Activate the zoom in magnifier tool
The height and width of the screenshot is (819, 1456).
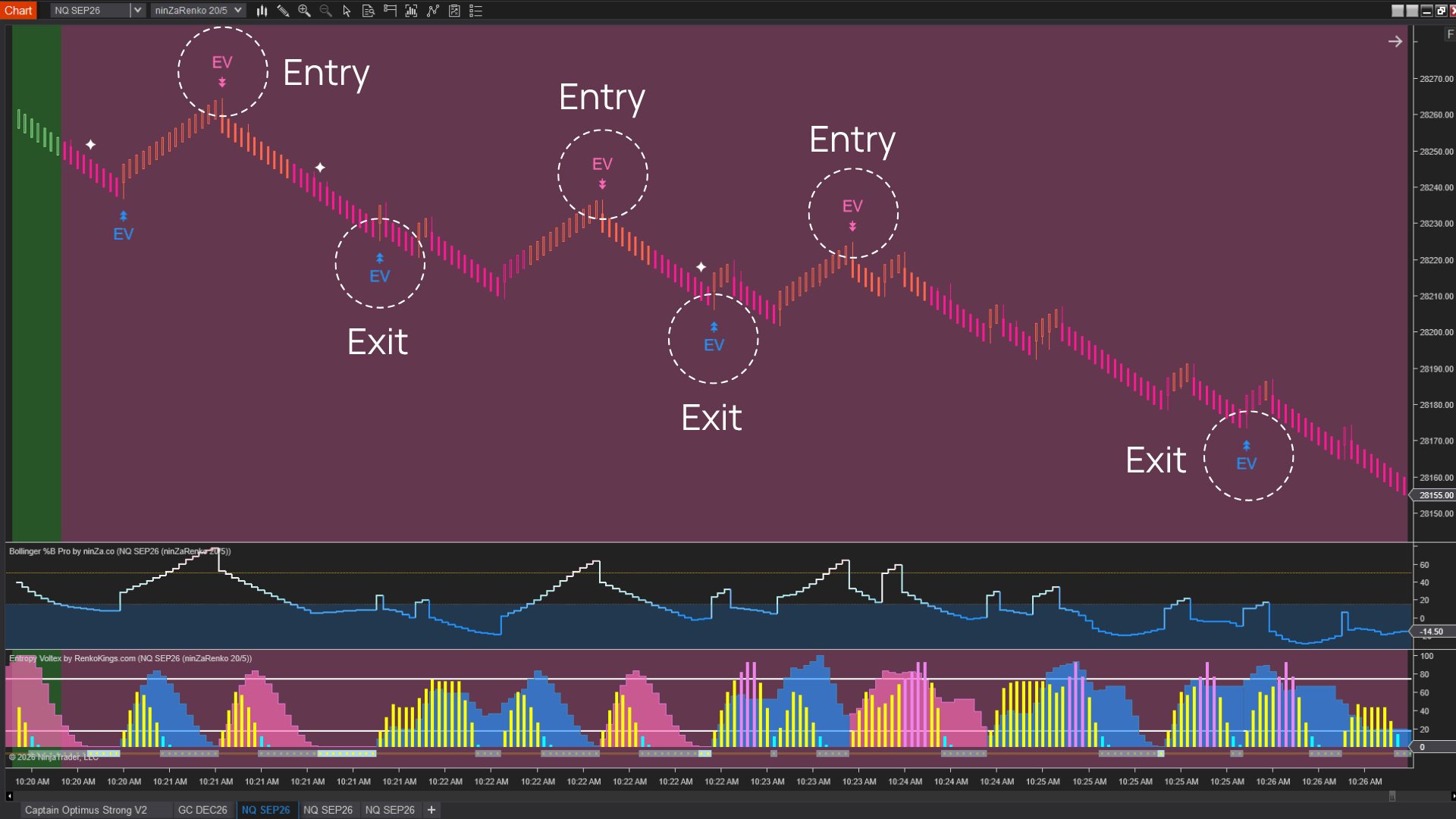(x=304, y=11)
